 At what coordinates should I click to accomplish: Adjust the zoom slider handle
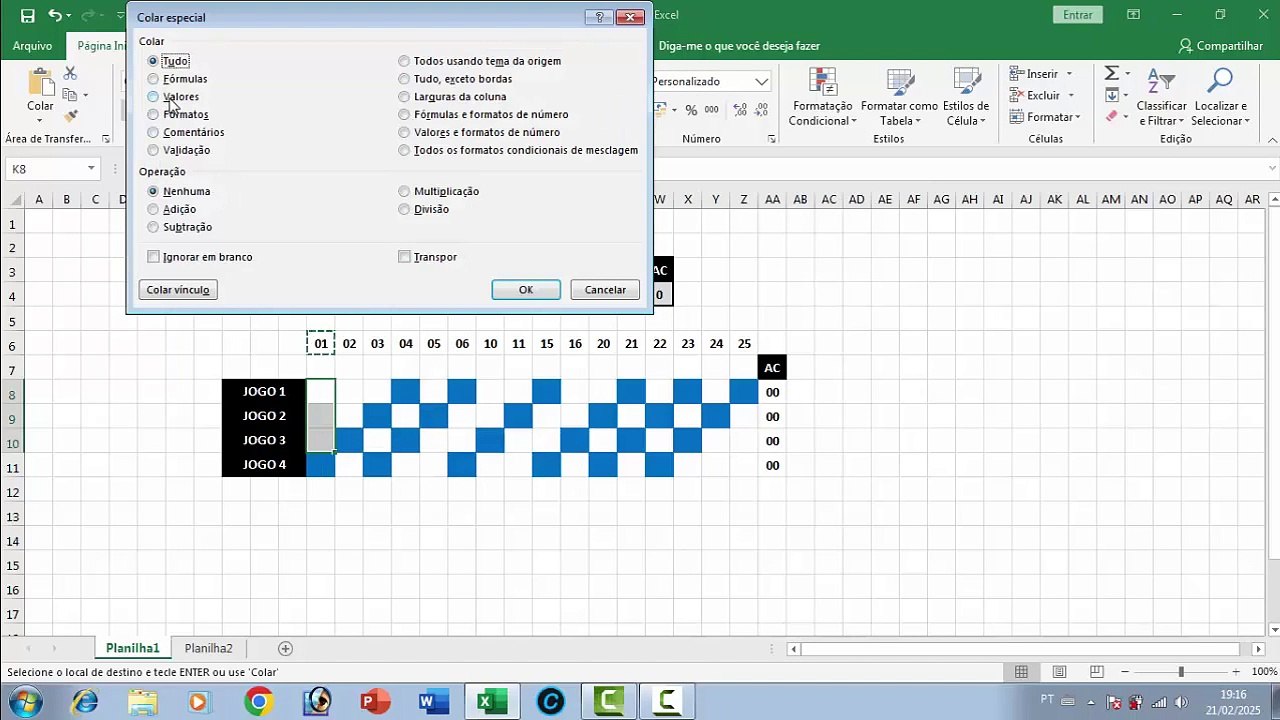(x=1181, y=672)
